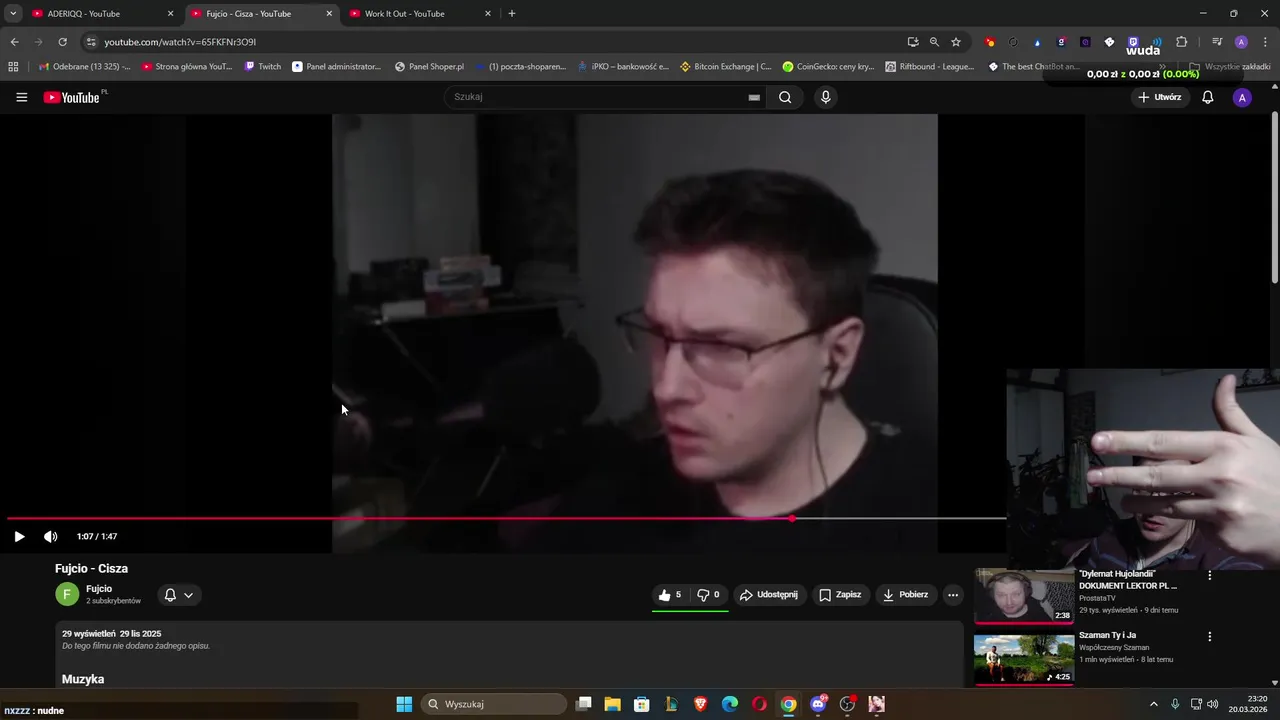Open the YouTube hamburger guide menu
Screen dimensions: 1280x720
[21, 97]
